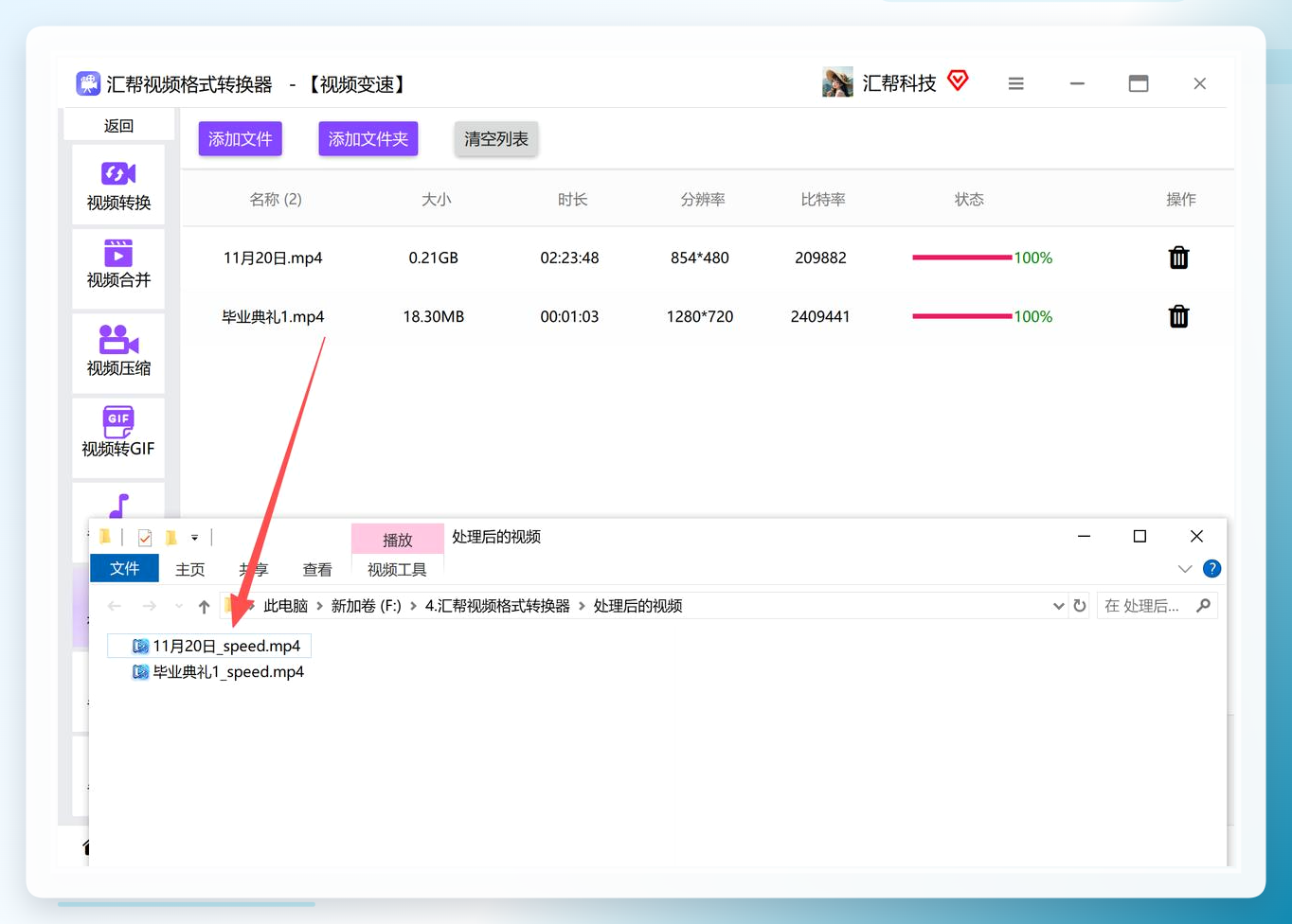Screen dimensions: 1292x924
Task: Click the properties checkmark icon in Explorer toolbar
Action: coord(145,538)
